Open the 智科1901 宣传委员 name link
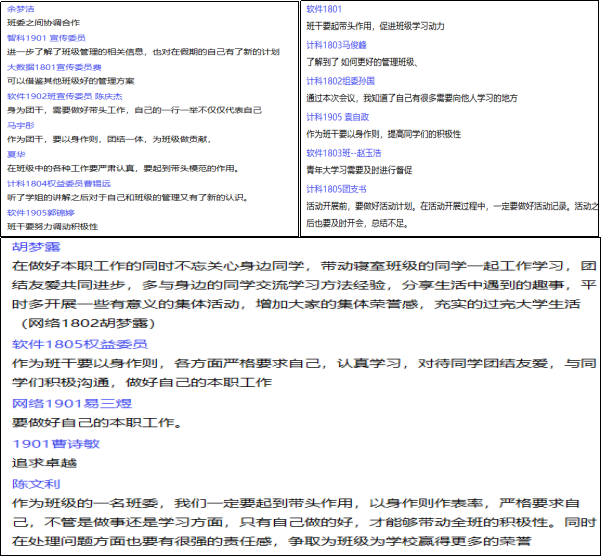This screenshot has height=557, width=602. (x=46, y=37)
